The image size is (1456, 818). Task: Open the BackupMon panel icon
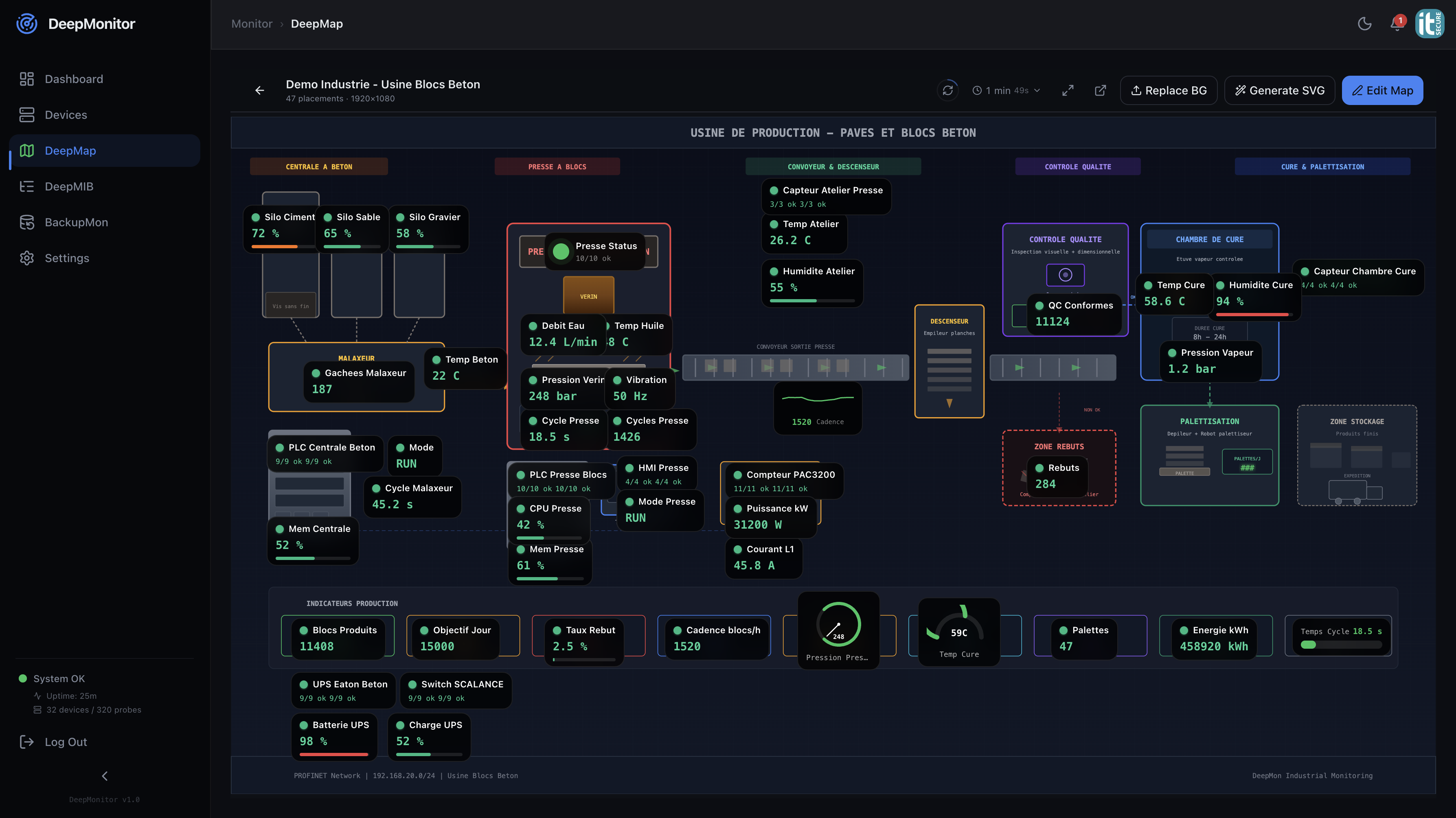27,222
